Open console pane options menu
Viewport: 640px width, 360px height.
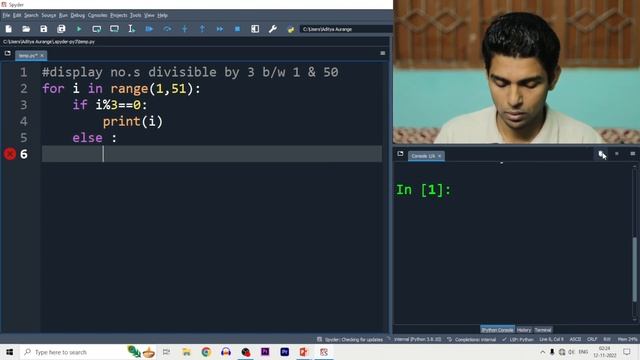(x=633, y=154)
